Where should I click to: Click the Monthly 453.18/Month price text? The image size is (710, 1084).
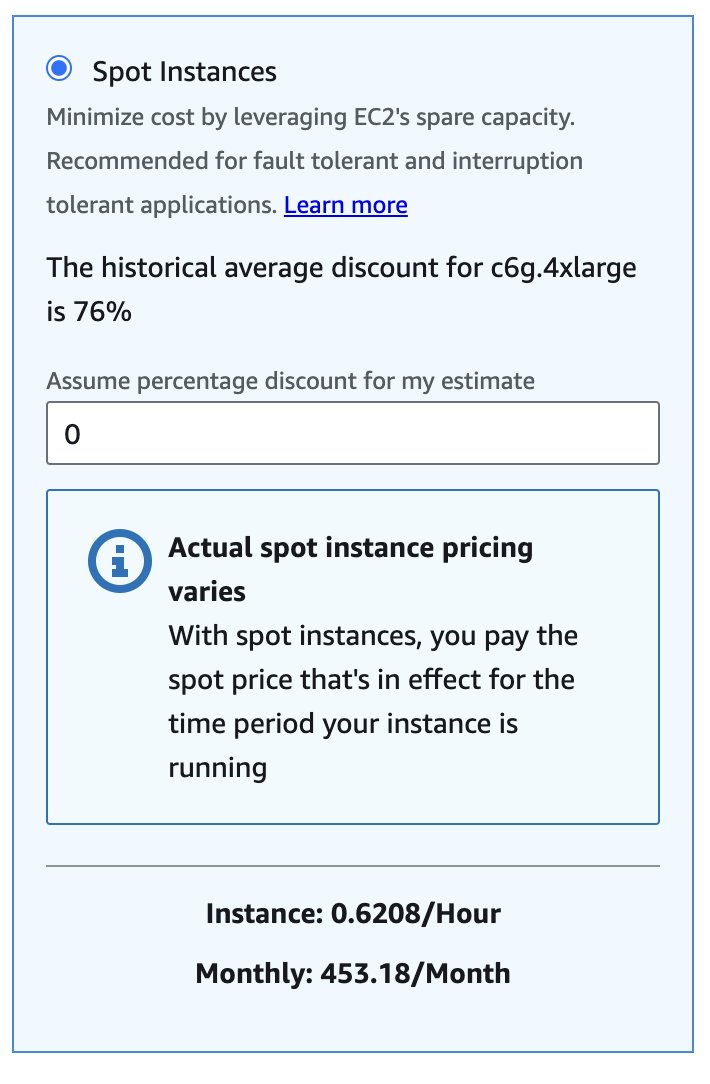pyautogui.click(x=353, y=973)
